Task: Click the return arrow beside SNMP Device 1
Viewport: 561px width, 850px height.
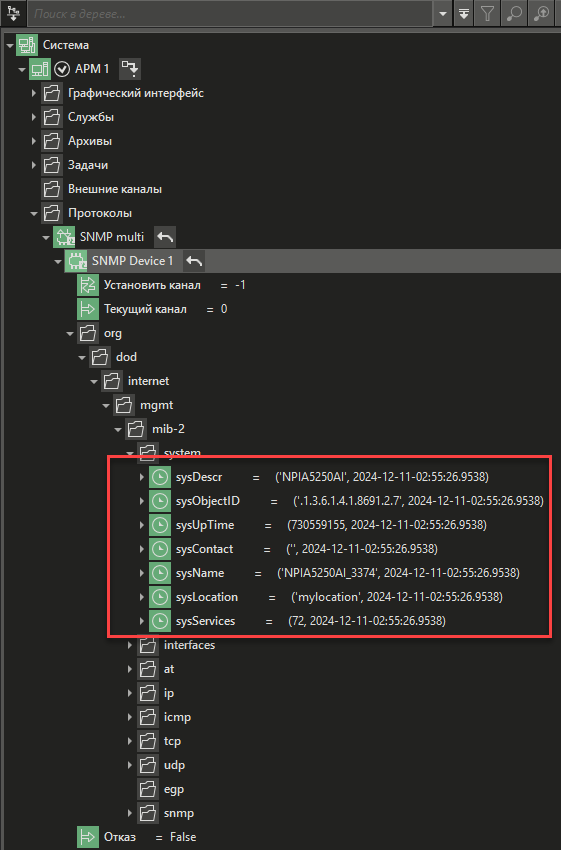Action: click(194, 261)
